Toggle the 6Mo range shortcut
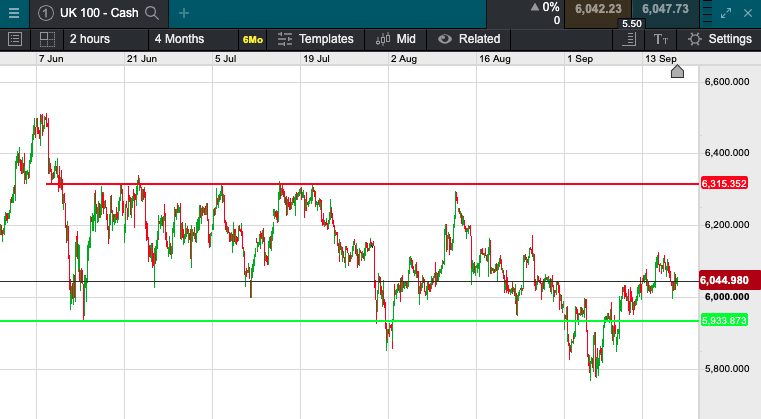 [x=253, y=39]
